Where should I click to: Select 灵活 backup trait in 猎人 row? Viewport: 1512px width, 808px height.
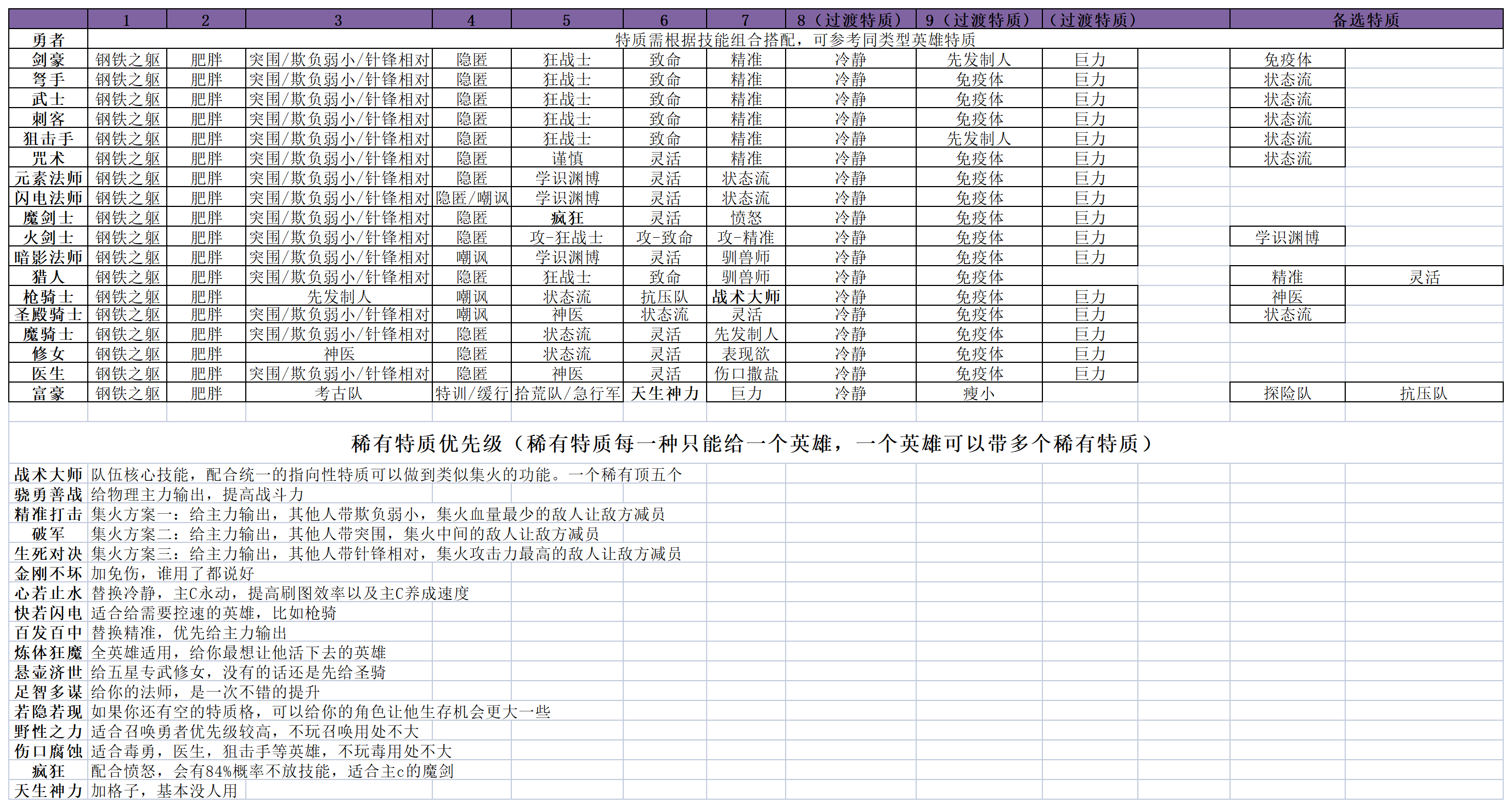point(1424,277)
